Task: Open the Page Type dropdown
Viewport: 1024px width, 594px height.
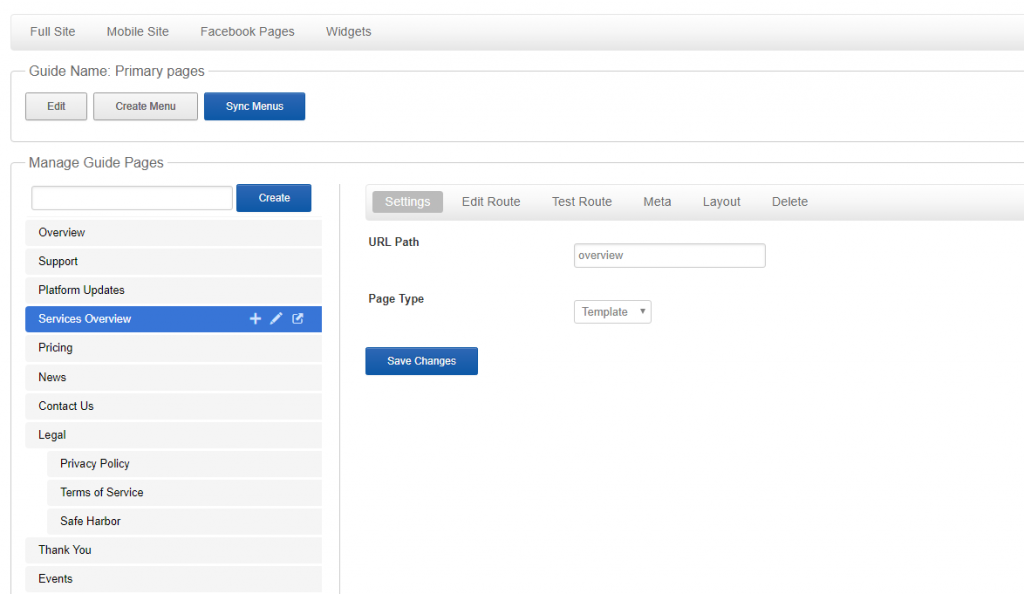Action: [613, 312]
